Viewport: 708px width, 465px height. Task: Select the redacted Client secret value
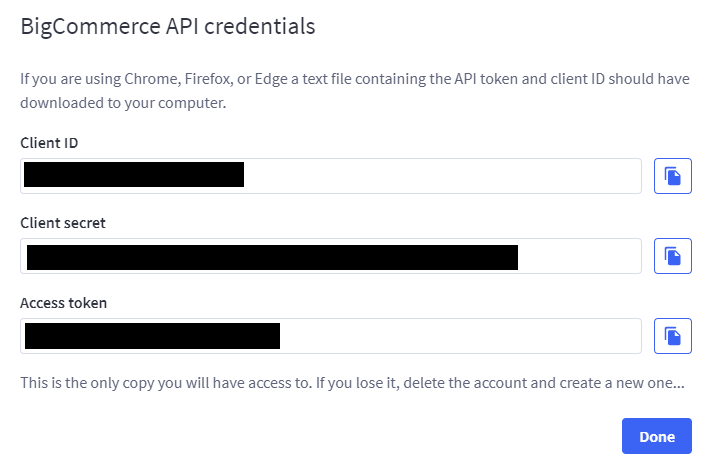(272, 257)
